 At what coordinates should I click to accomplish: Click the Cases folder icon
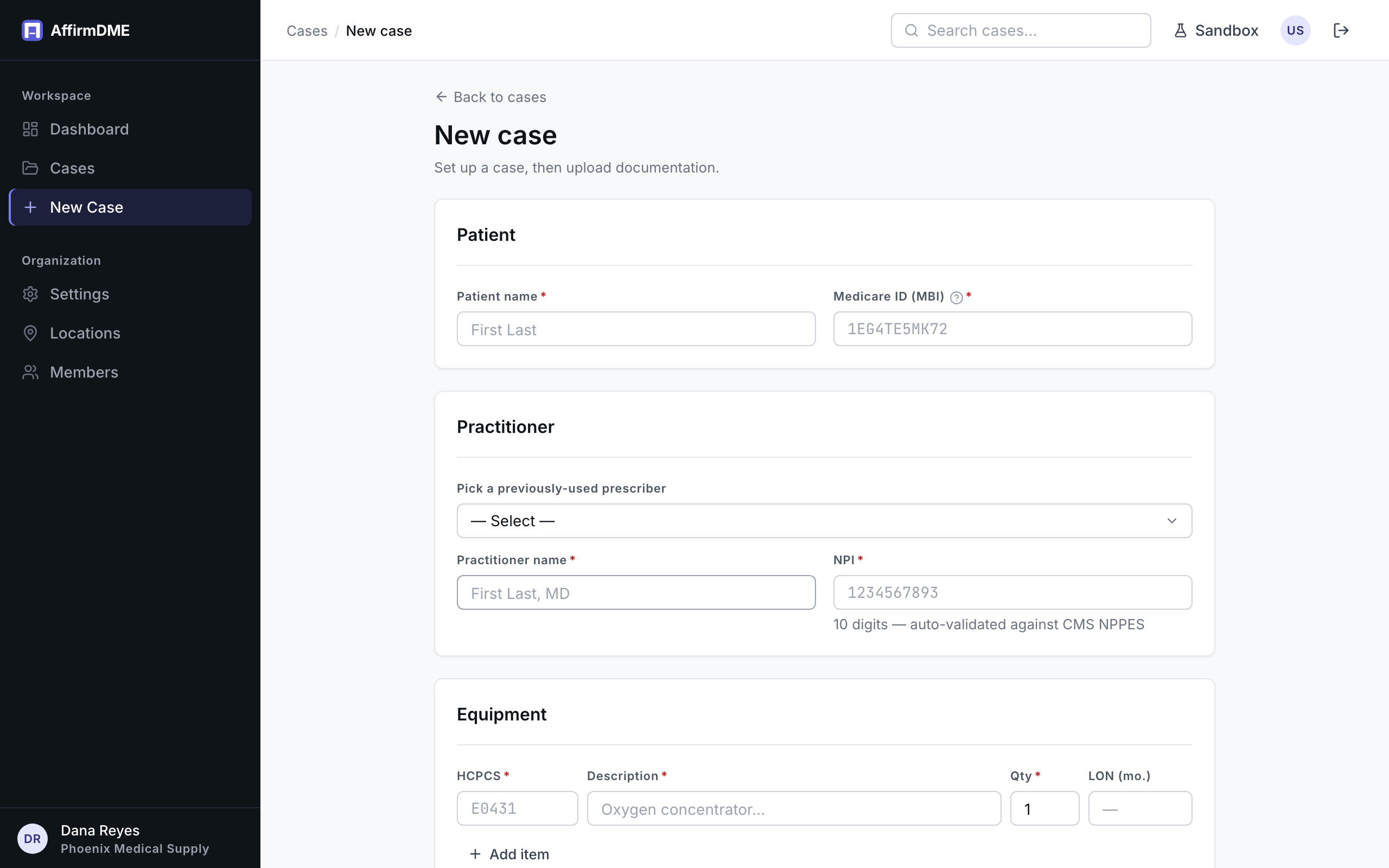(x=30, y=168)
